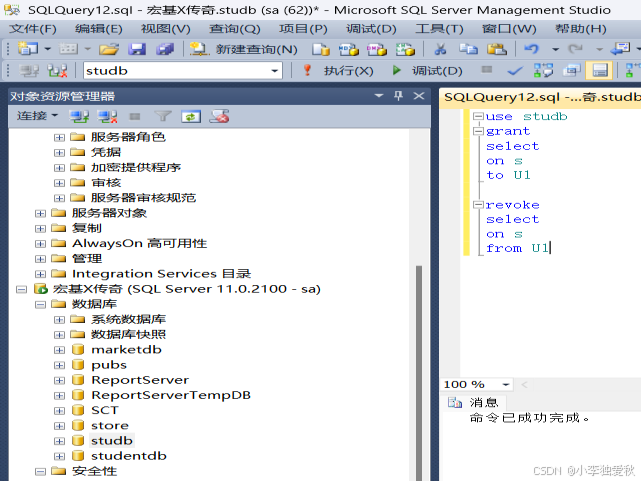
Task: Click the Display Estimated Execution Plan icon
Action: [x=543, y=71]
